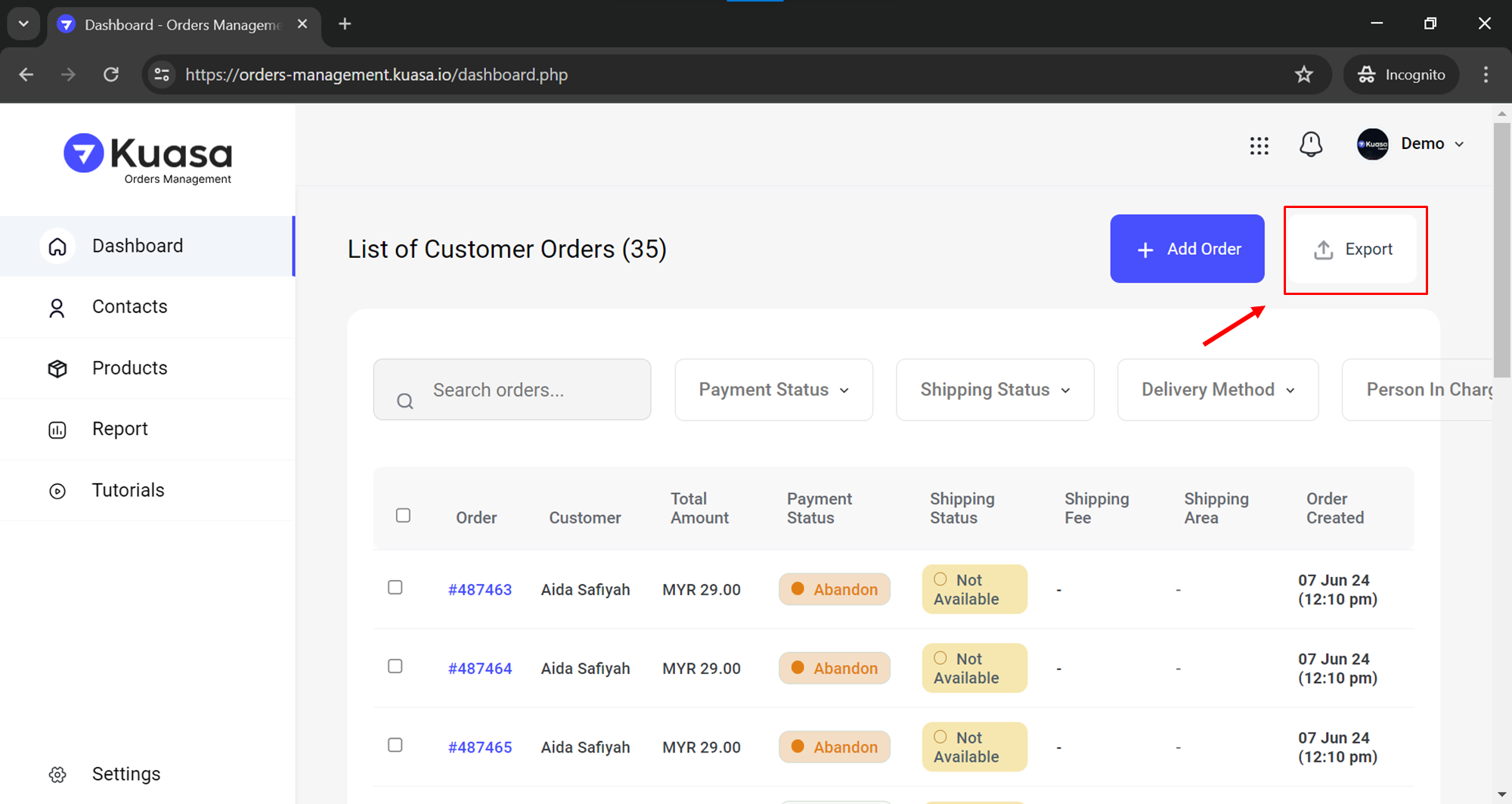Image resolution: width=1512 pixels, height=804 pixels.
Task: Select checkbox for order #487463
Action: pos(395,588)
